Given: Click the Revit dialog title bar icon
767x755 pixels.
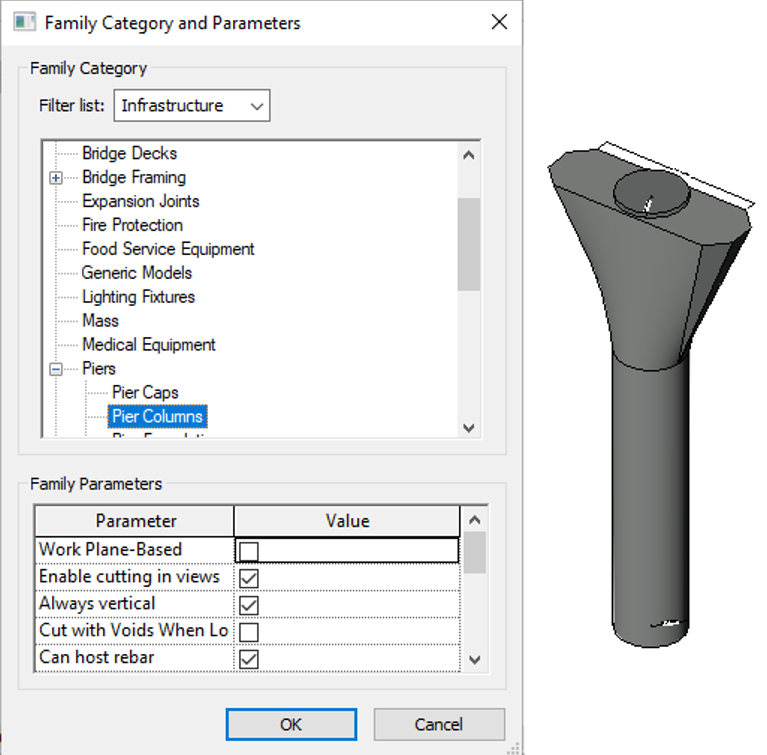Looking at the screenshot, I should tap(24, 22).
